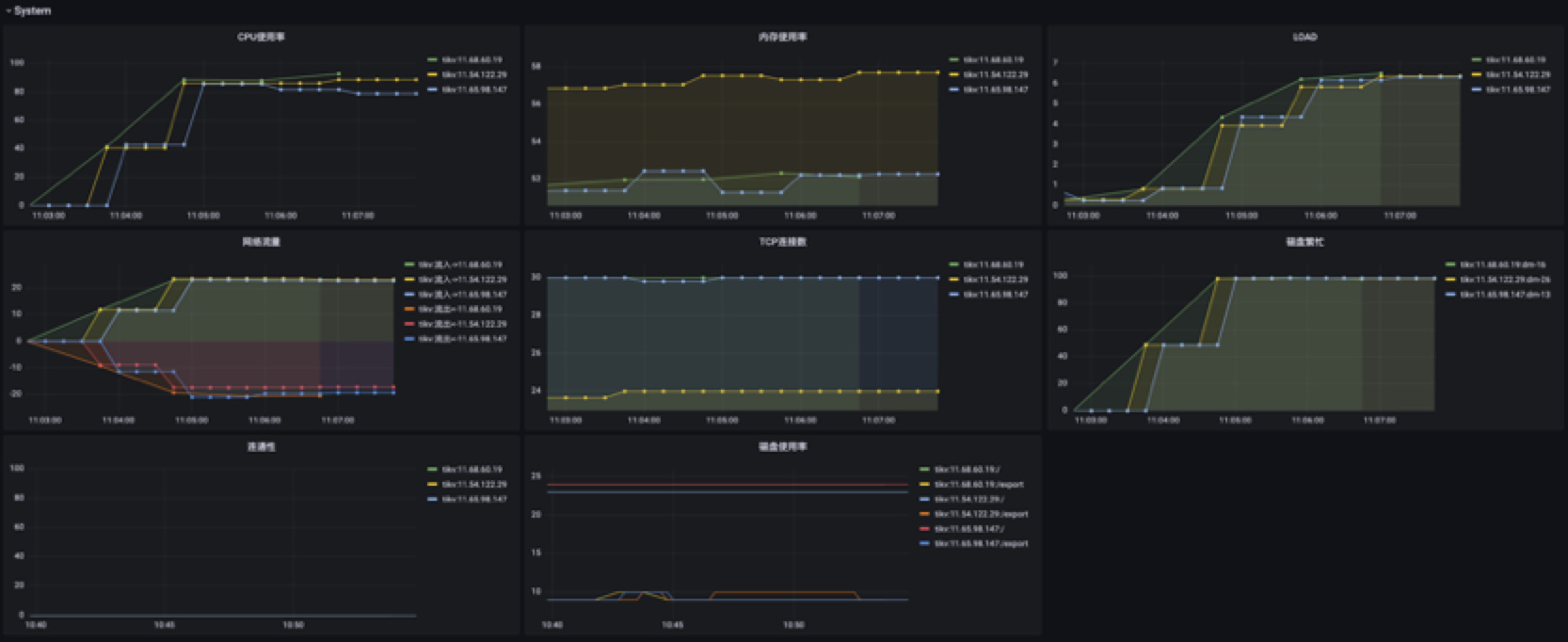Click the 连通性 panel title
Viewport: 1568px width, 642px height.
tap(261, 447)
